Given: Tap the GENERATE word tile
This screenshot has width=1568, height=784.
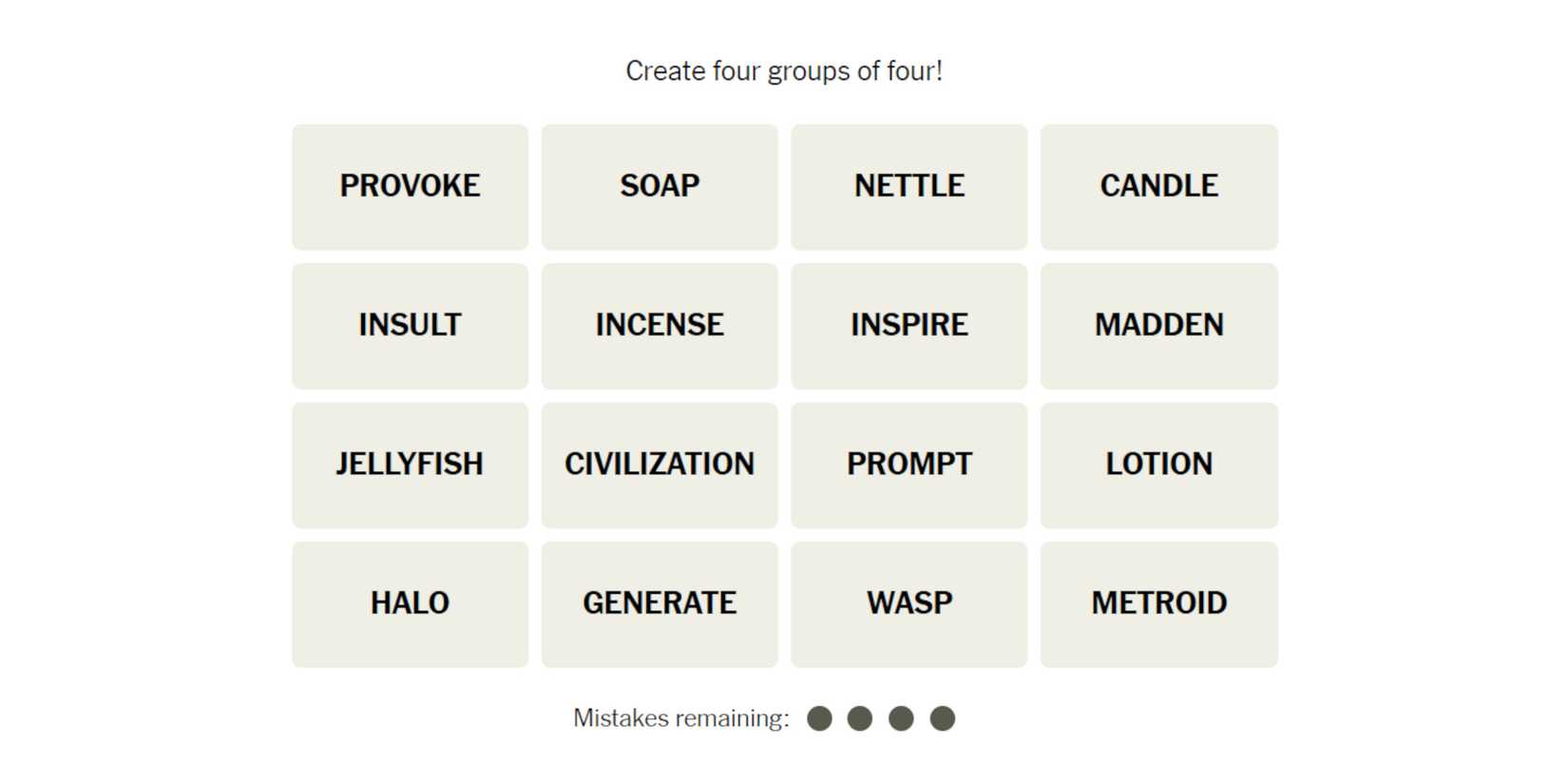Looking at the screenshot, I should click(x=660, y=603).
